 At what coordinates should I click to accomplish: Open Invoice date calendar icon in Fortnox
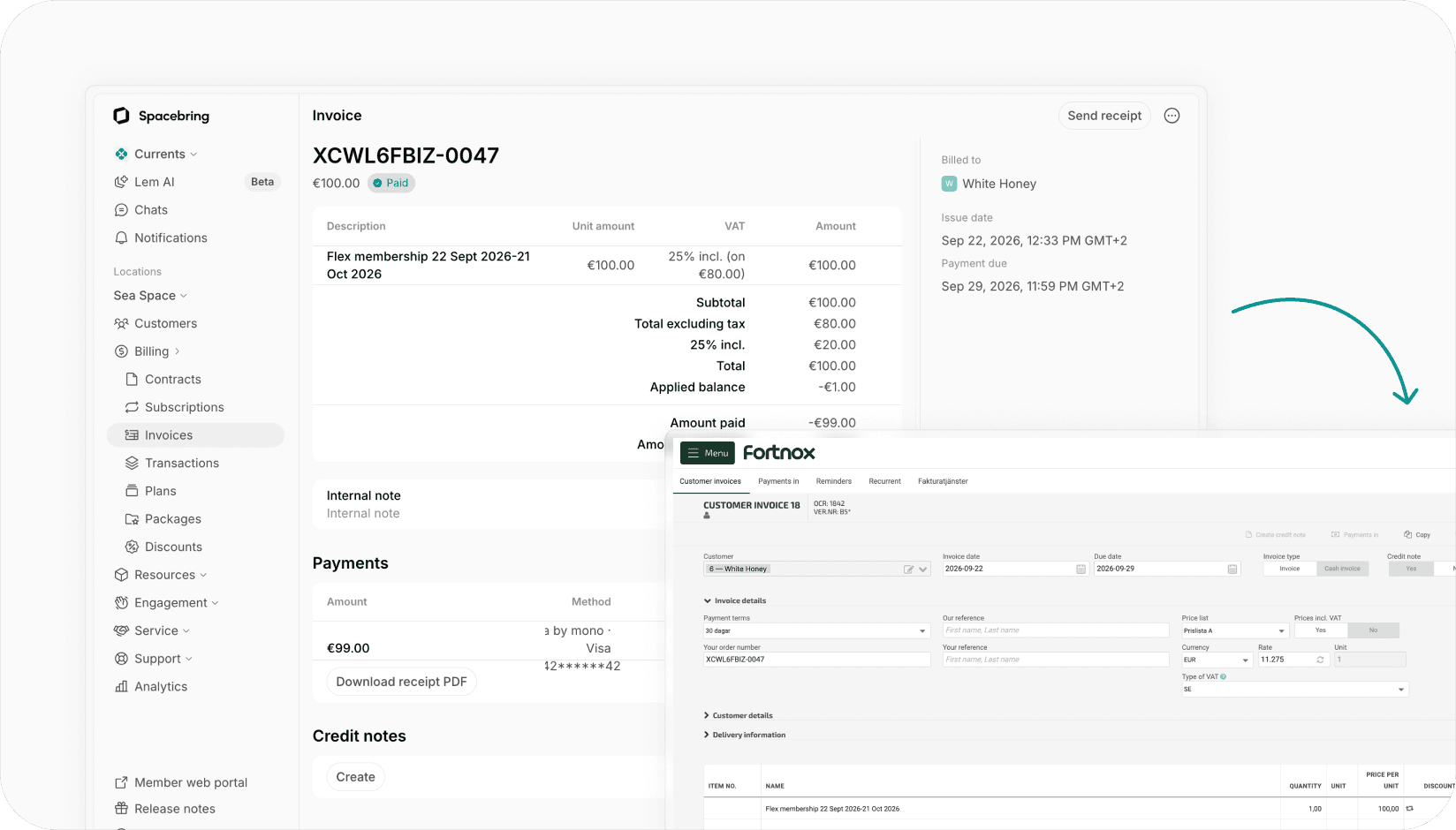pyautogui.click(x=1081, y=570)
